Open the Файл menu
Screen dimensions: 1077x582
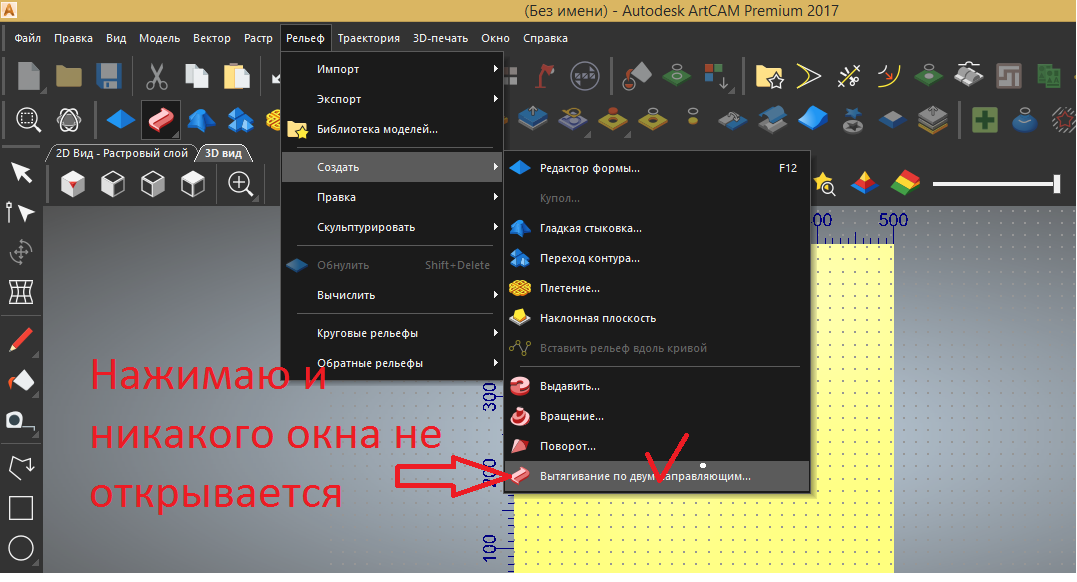tap(27, 38)
